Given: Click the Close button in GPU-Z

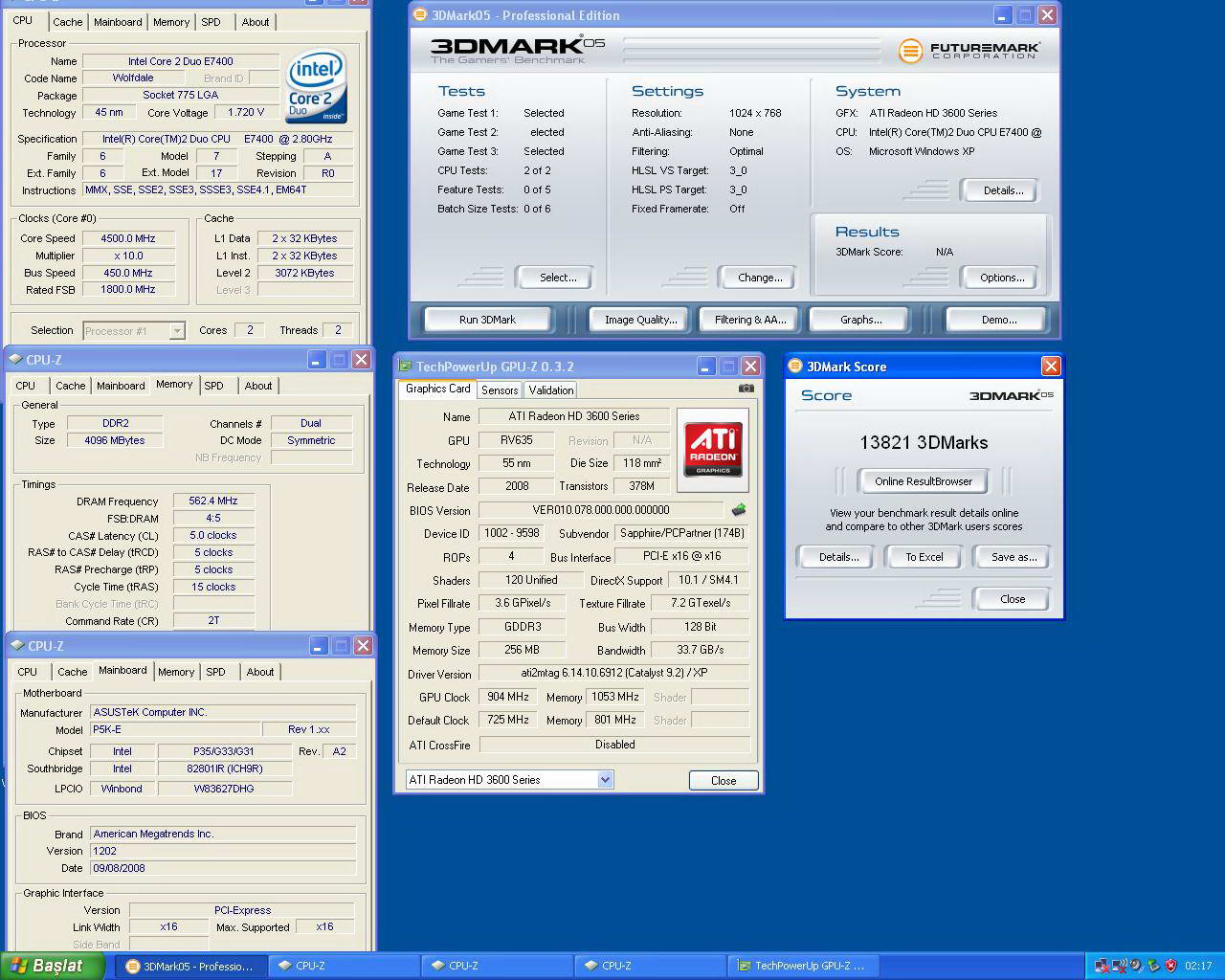Looking at the screenshot, I should coord(724,781).
